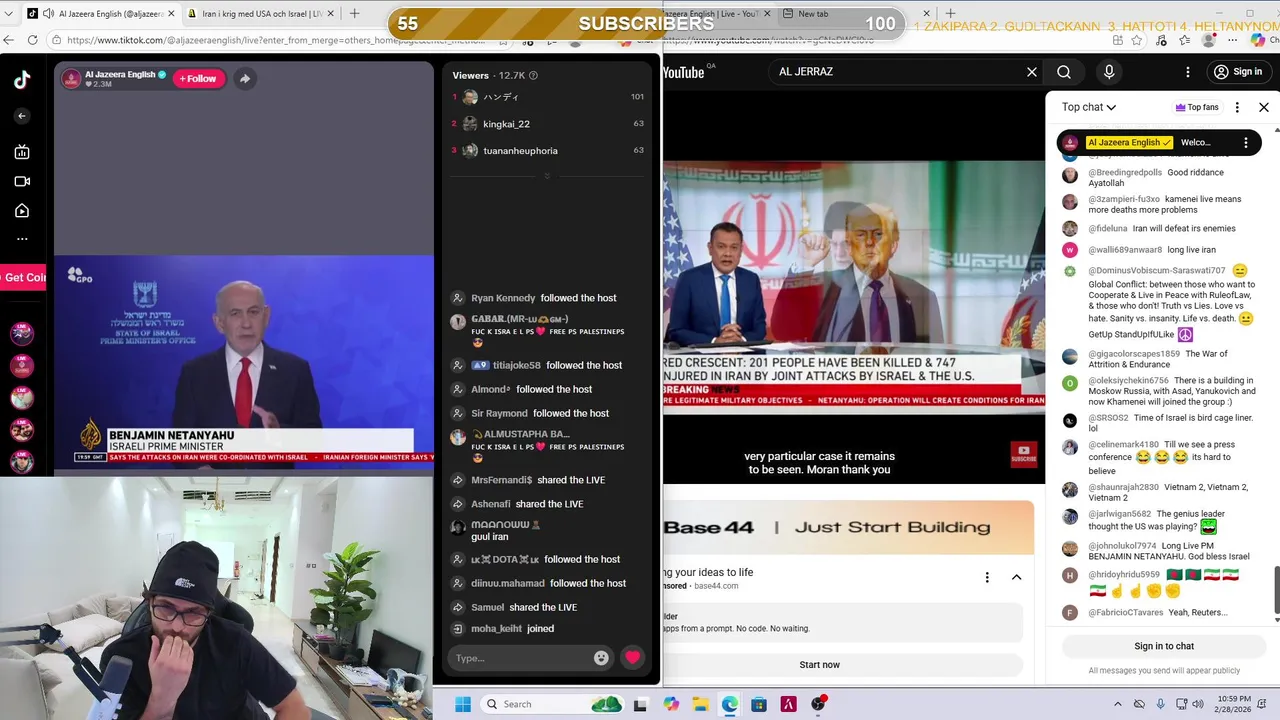The height and width of the screenshot is (720, 1280).
Task: Open @DominusVobiscum-Saraswati707 chat username
Action: click(1156, 270)
